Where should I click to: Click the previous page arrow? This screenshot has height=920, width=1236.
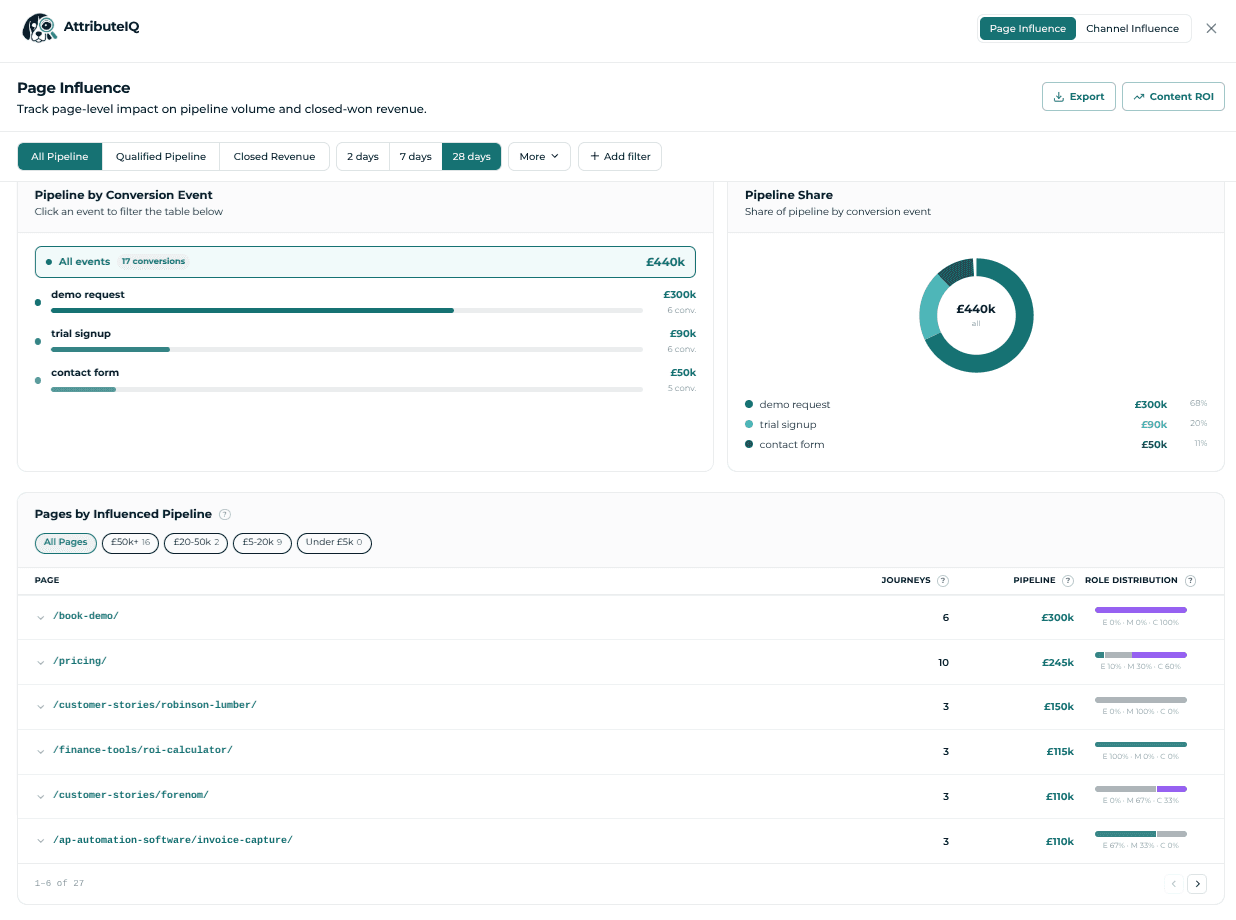(1174, 883)
